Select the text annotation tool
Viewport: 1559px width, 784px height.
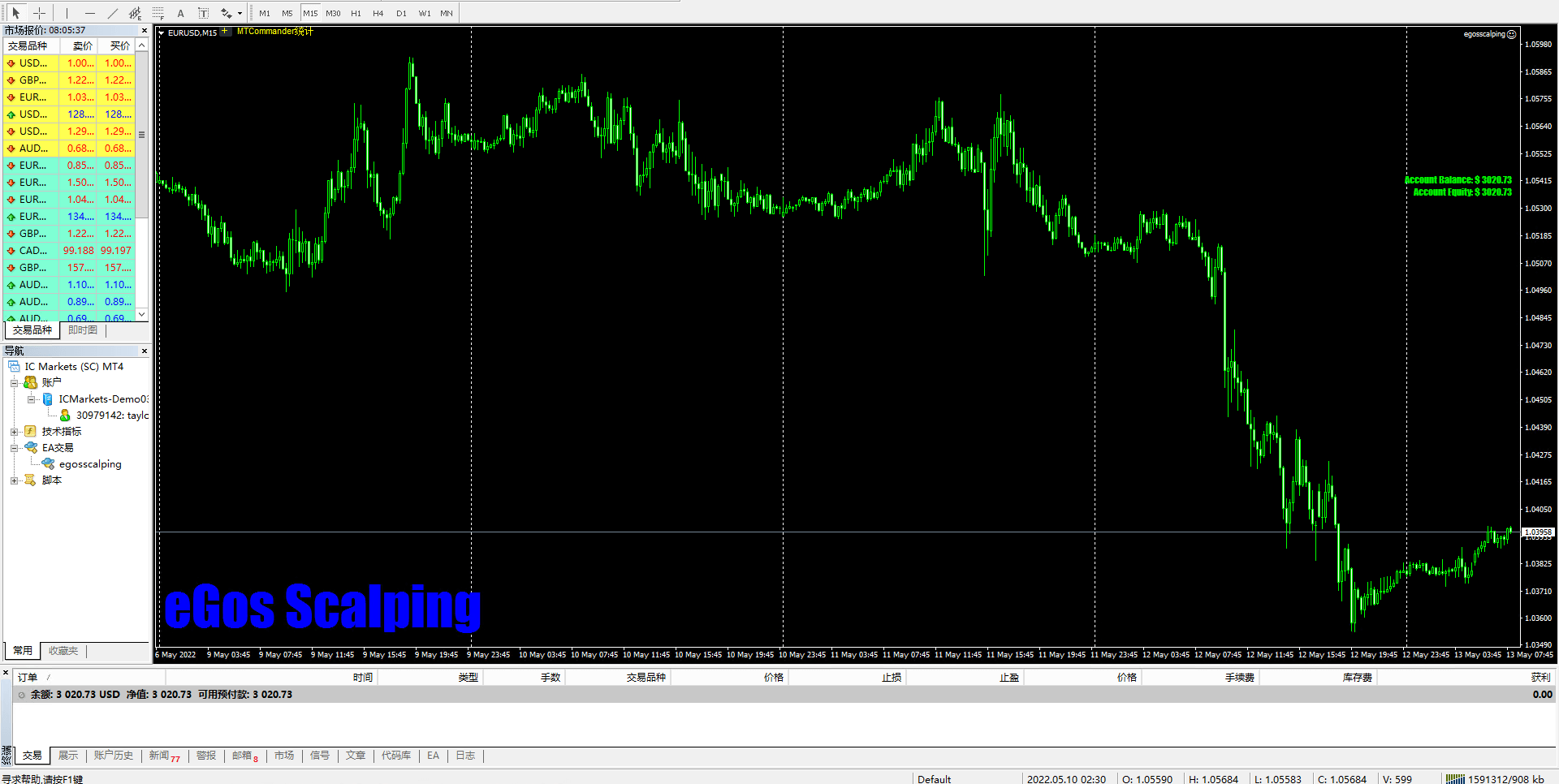(180, 13)
